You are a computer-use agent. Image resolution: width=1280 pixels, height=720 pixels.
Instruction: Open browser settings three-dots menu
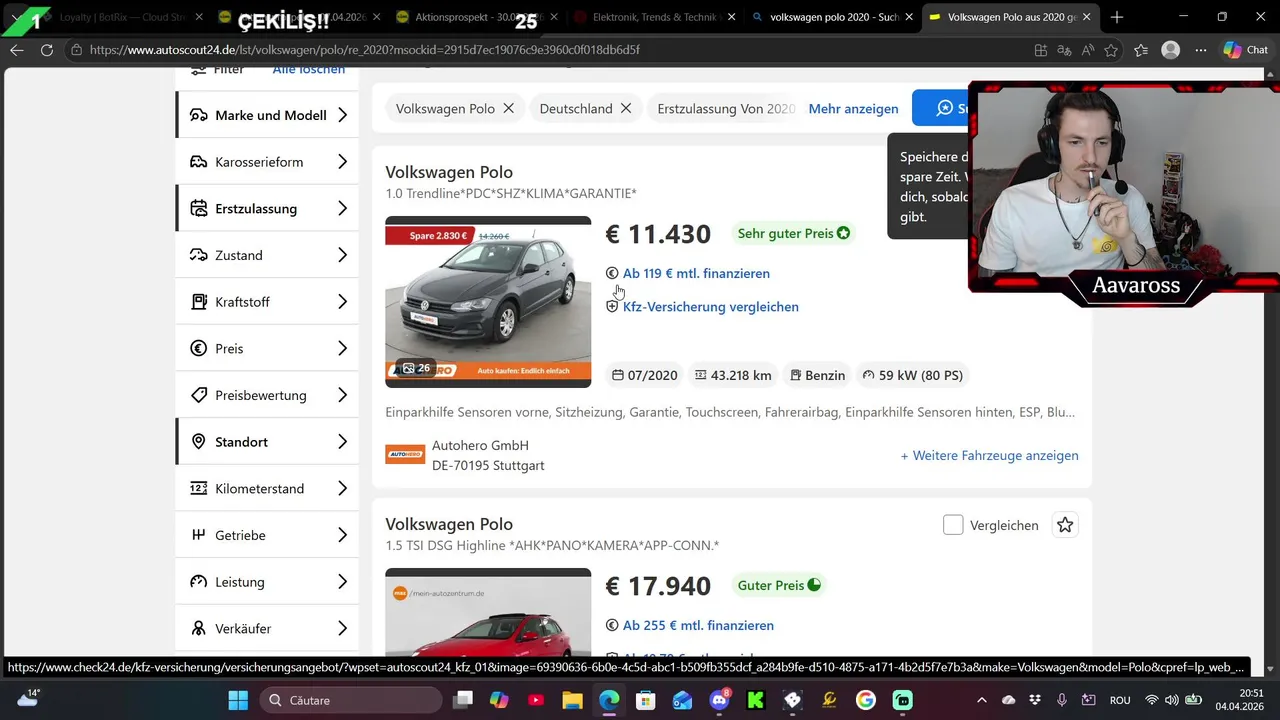pyautogui.click(x=1201, y=50)
